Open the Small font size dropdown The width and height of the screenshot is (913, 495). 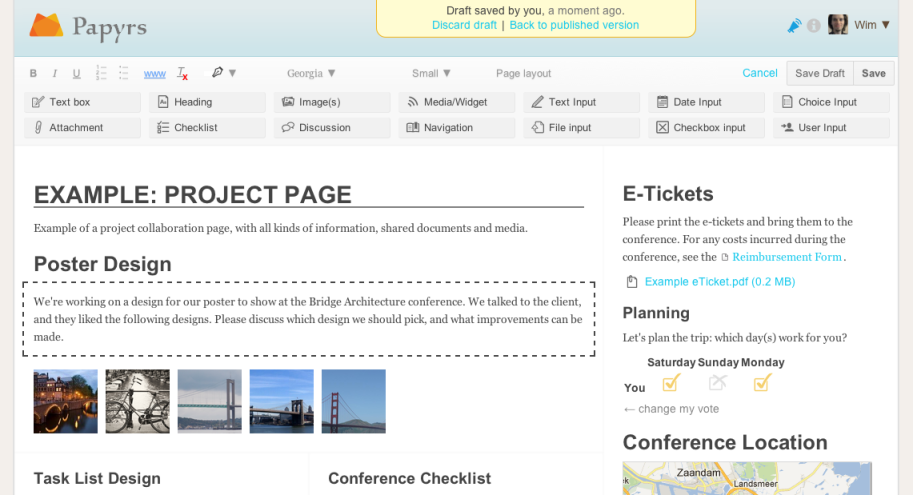tap(431, 73)
